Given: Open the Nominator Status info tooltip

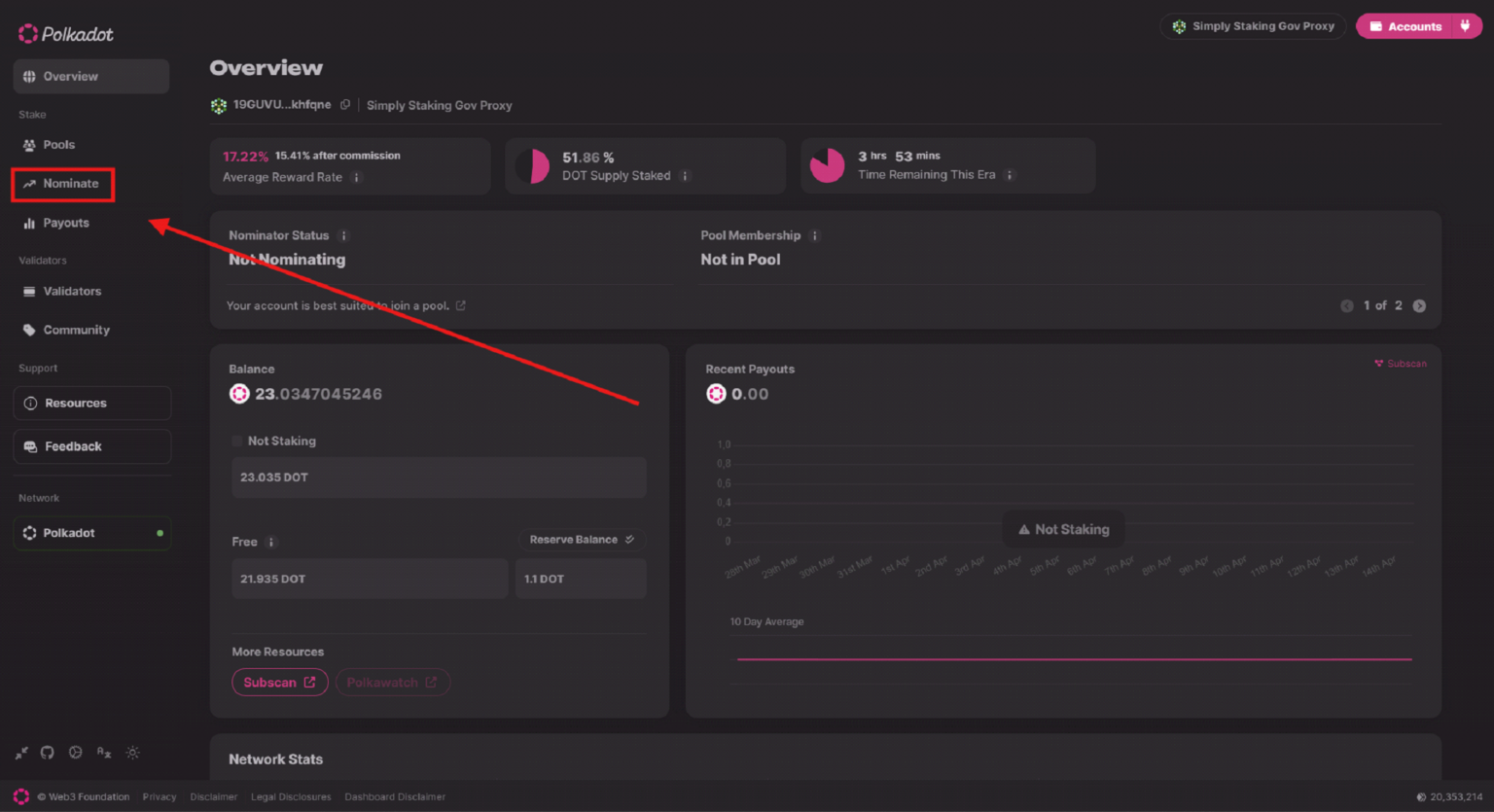Looking at the screenshot, I should pos(342,235).
